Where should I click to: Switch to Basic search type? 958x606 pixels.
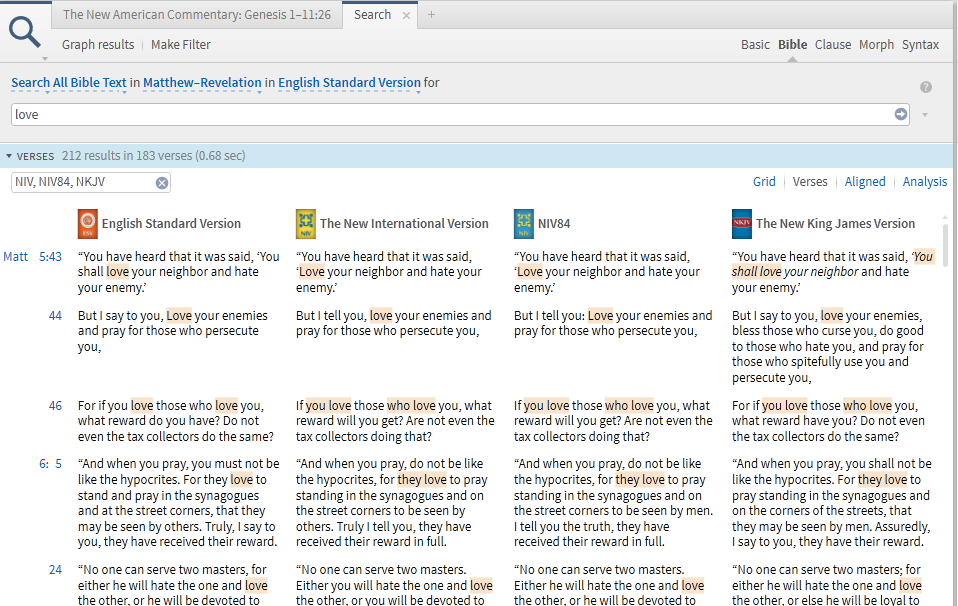(755, 45)
